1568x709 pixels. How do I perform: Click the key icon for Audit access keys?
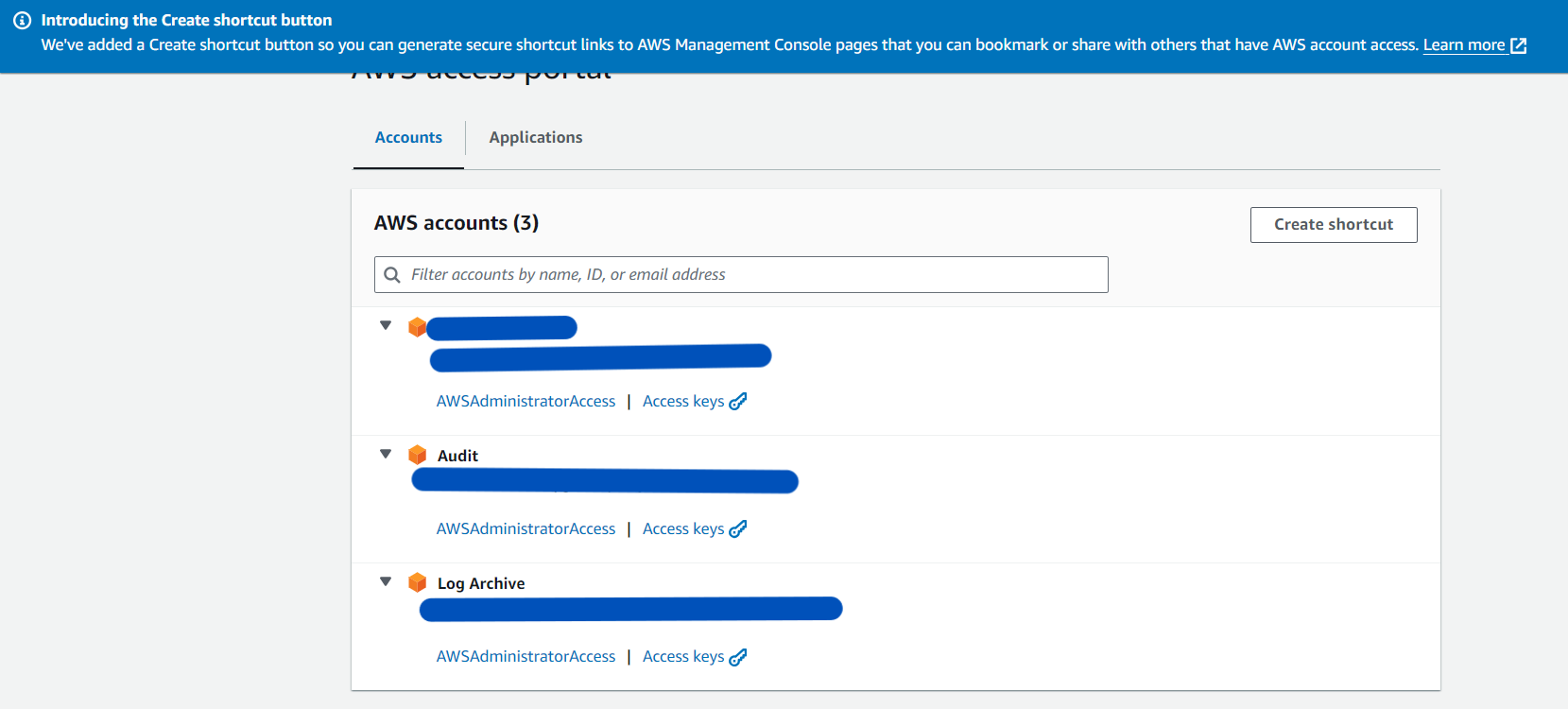coord(738,529)
